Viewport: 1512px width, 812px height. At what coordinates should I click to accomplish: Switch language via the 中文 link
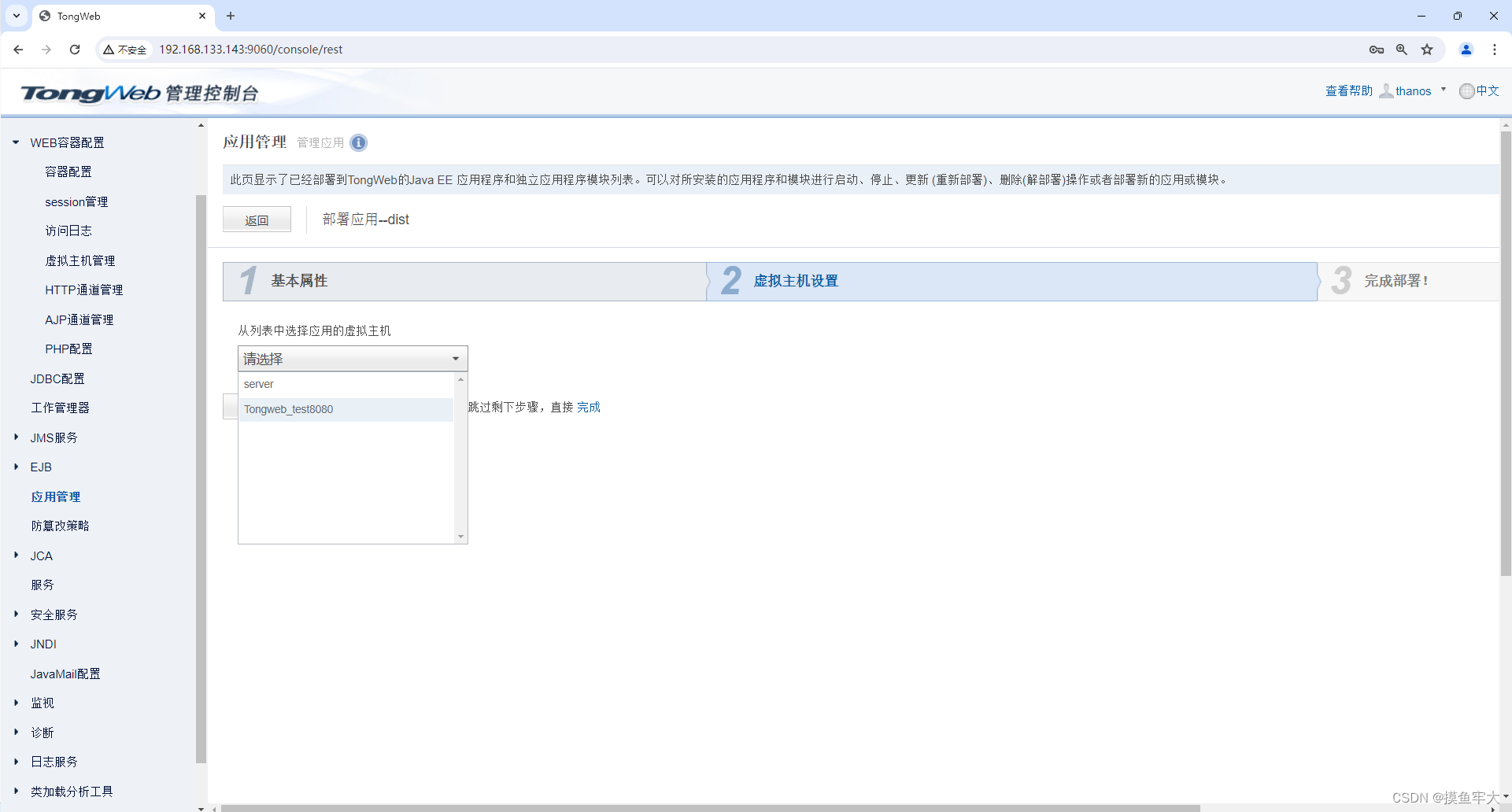tap(1488, 91)
